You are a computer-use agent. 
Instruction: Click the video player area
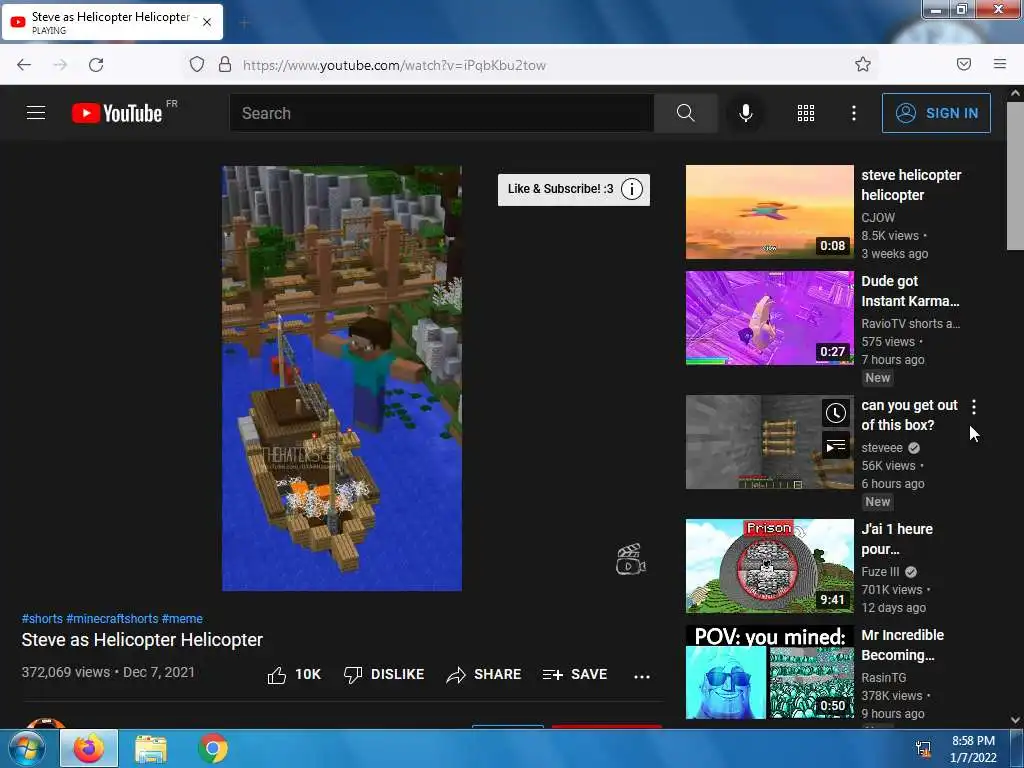342,378
